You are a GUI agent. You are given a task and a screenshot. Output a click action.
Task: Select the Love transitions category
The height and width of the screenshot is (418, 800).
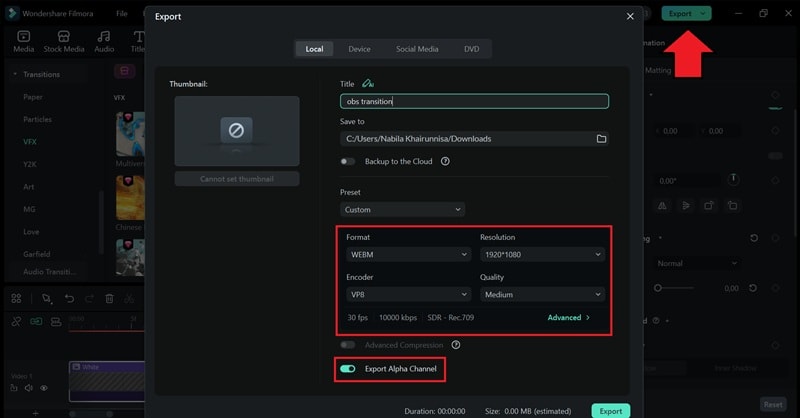(x=31, y=232)
